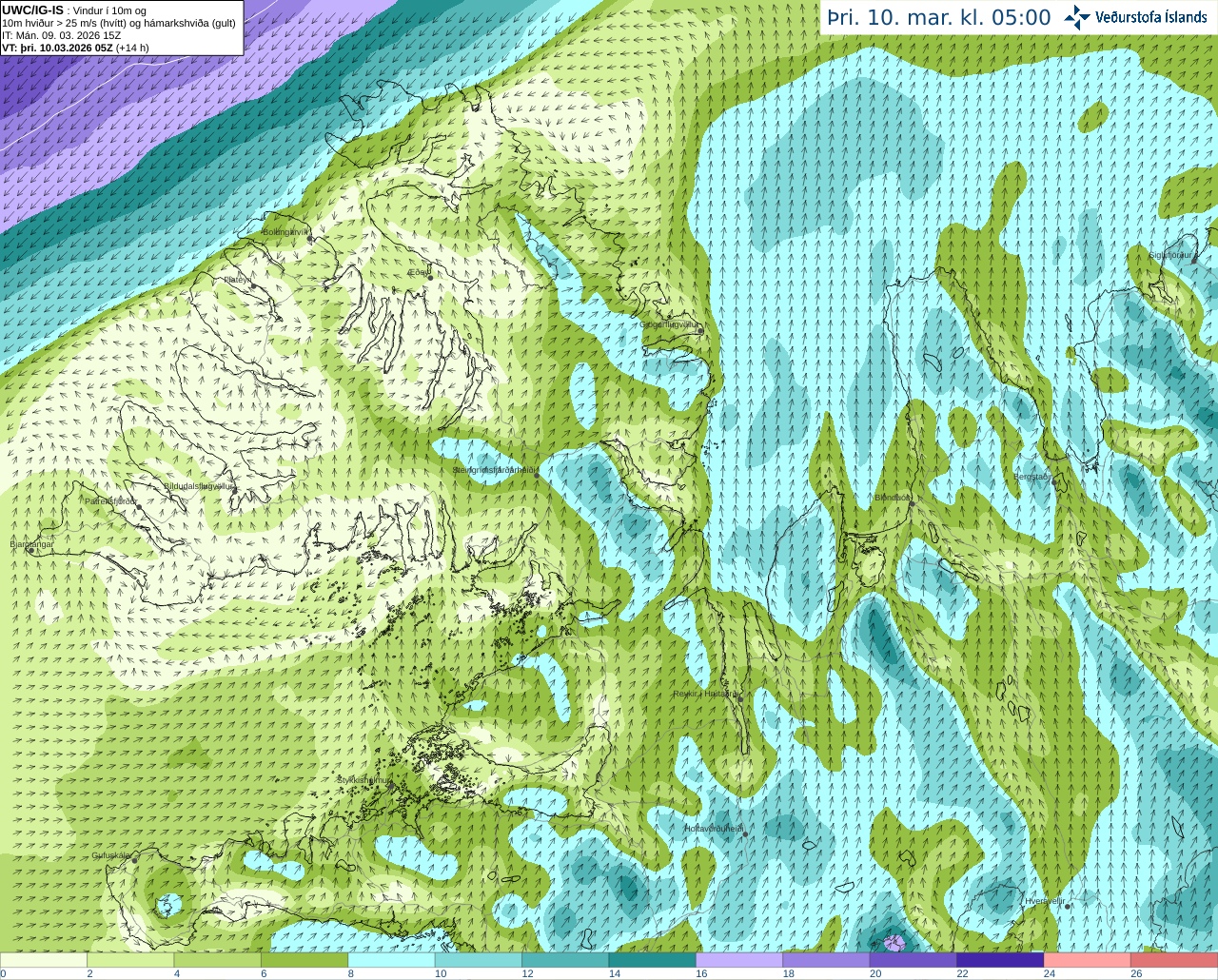
Task: Click the legend scale value '26'
Action: click(1136, 973)
